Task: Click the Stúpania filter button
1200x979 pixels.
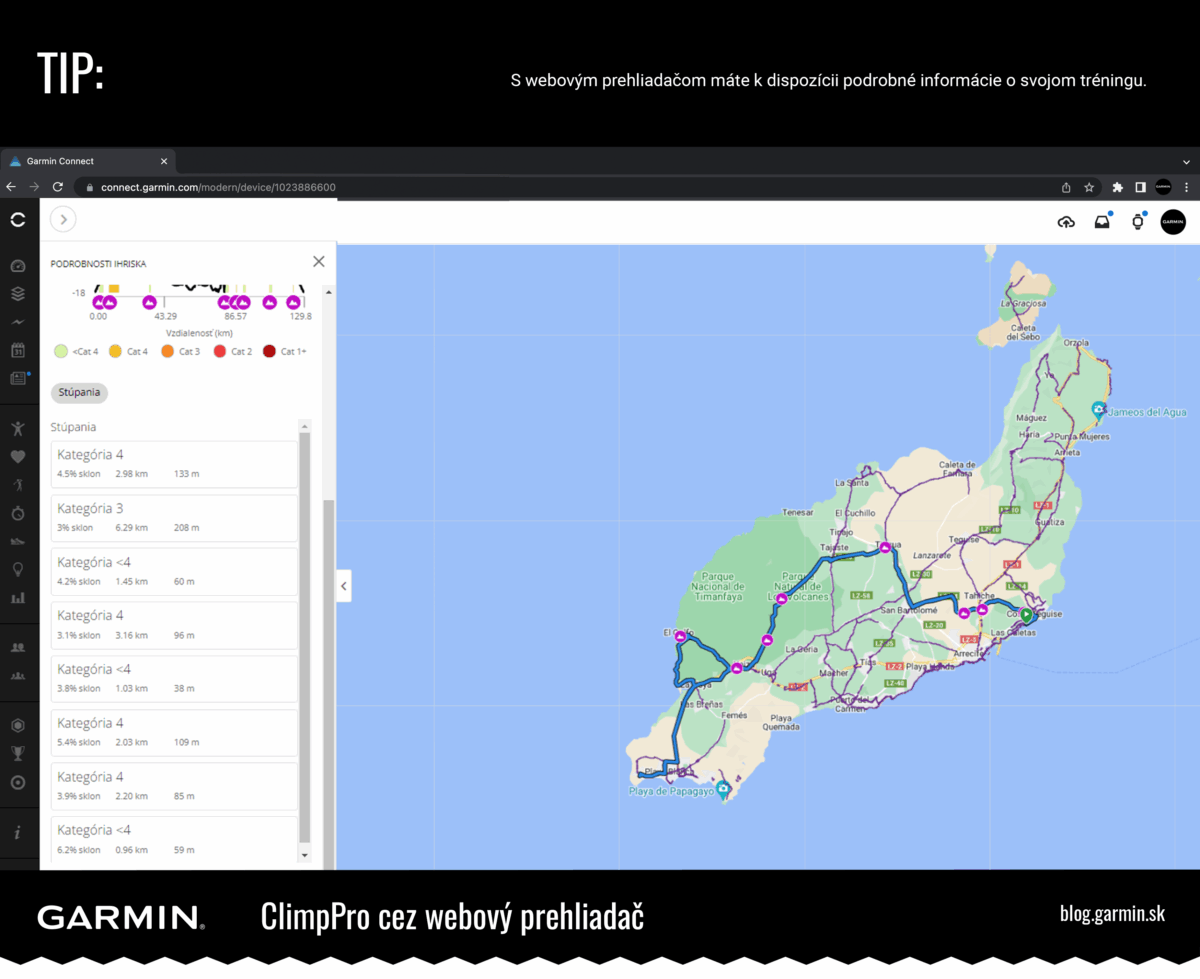Action: 79,393
